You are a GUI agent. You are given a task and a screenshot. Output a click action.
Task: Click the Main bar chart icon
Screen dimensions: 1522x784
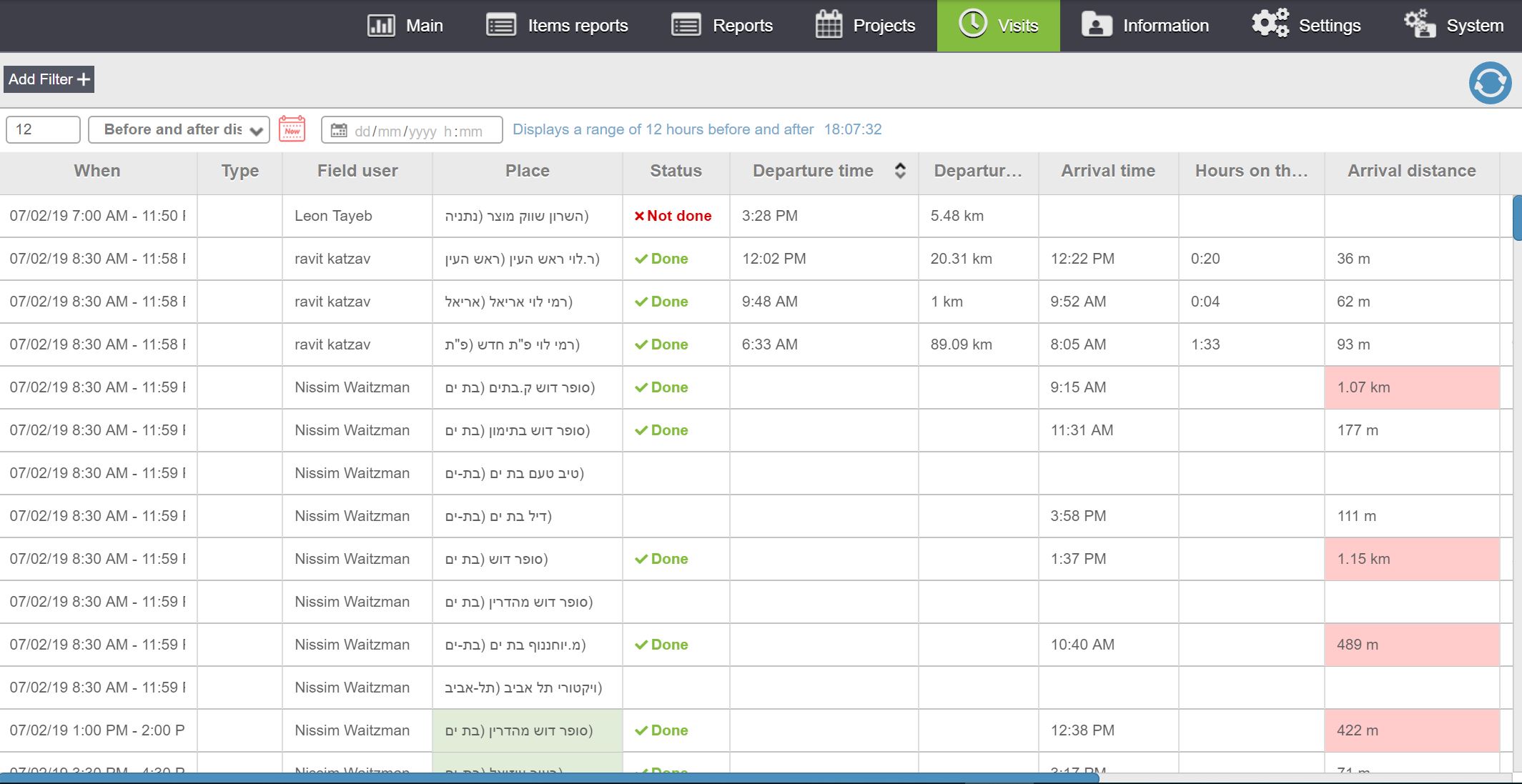(381, 26)
